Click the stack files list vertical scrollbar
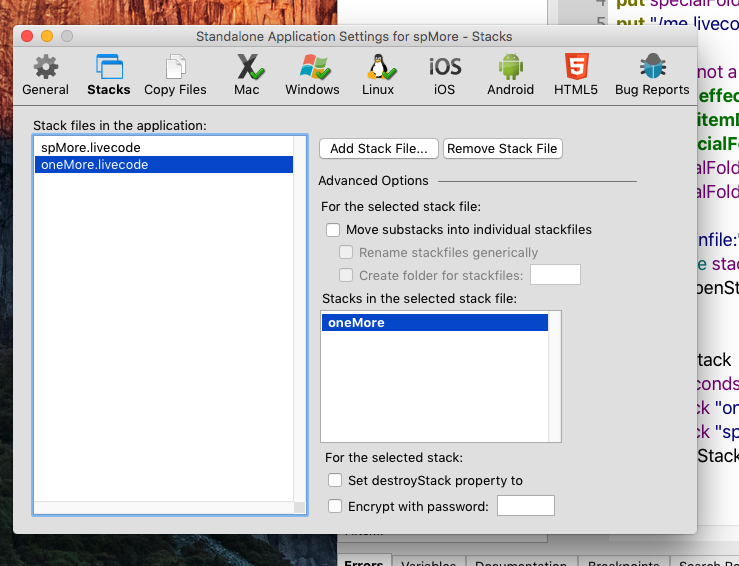The image size is (739, 566). (300, 319)
